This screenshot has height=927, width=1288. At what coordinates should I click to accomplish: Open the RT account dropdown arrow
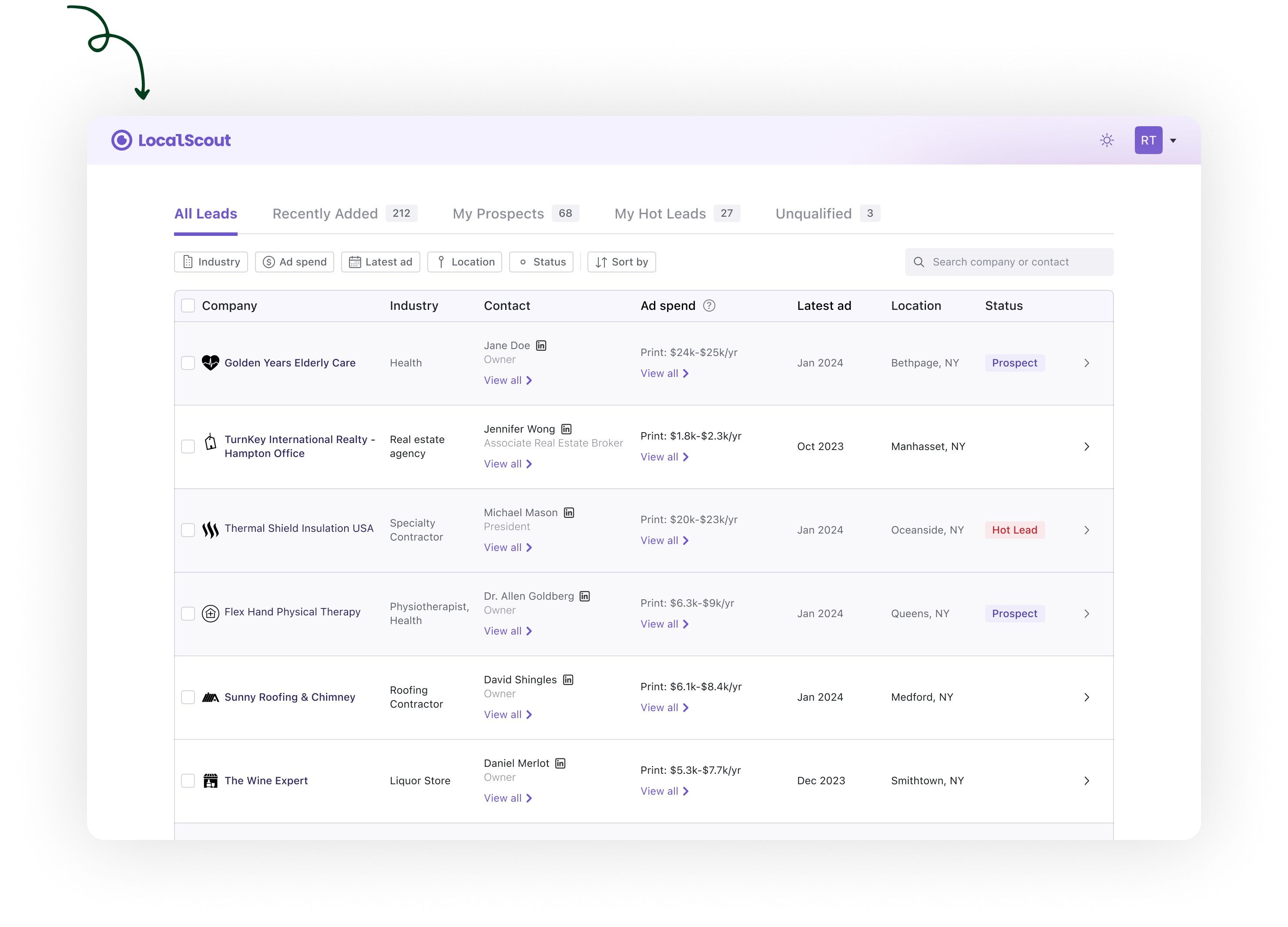coord(1173,140)
